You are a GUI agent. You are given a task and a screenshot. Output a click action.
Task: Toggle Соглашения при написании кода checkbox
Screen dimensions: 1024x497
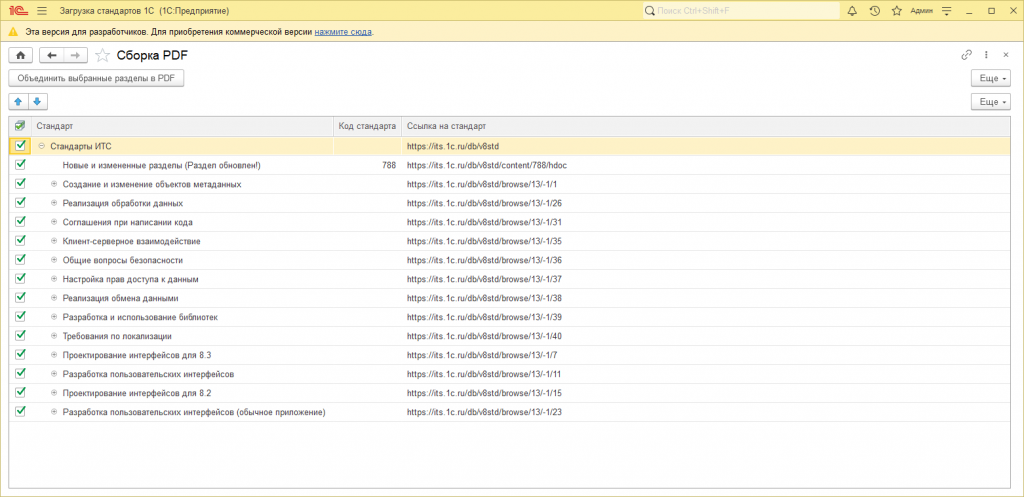click(x=20, y=221)
